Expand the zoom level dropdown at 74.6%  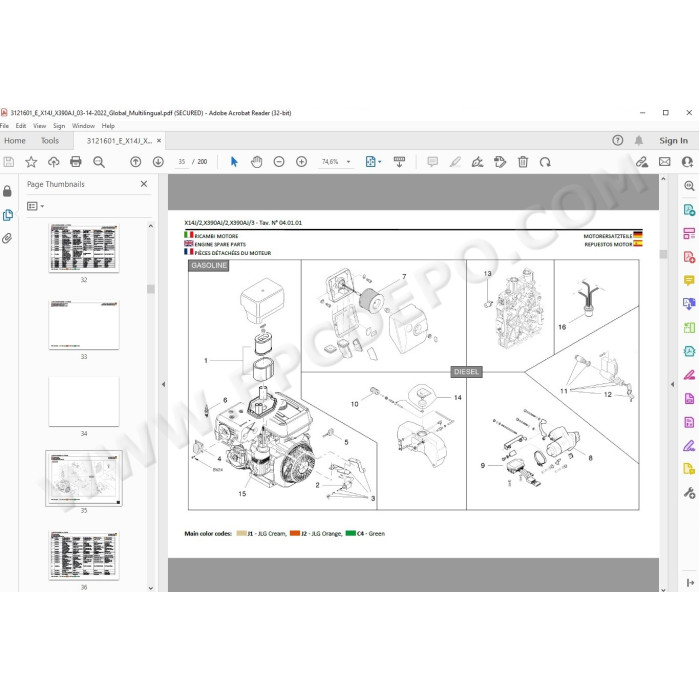point(349,162)
